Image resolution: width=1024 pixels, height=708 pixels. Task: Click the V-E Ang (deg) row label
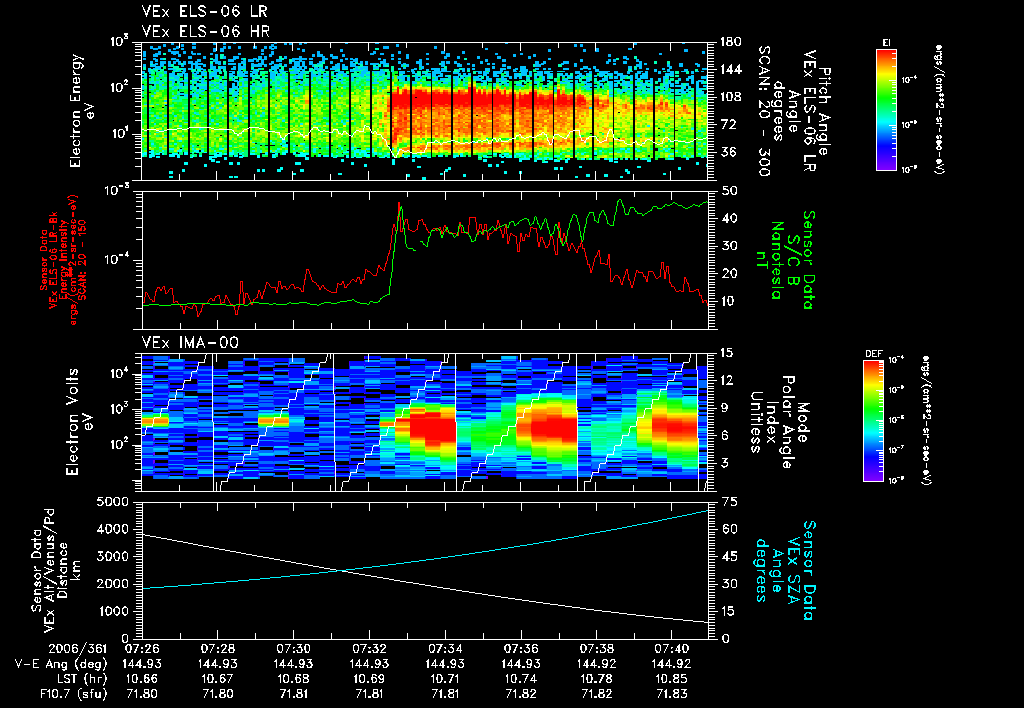pos(61,664)
